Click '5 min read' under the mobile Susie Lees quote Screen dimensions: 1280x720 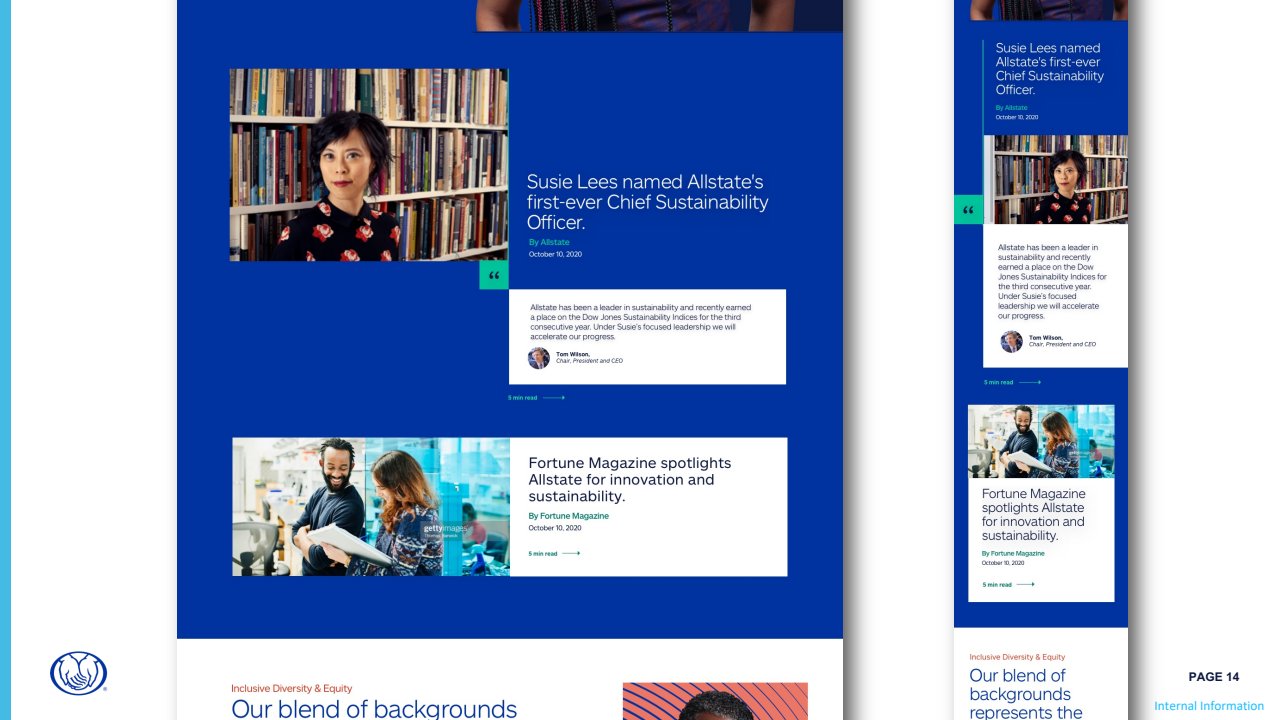point(998,382)
